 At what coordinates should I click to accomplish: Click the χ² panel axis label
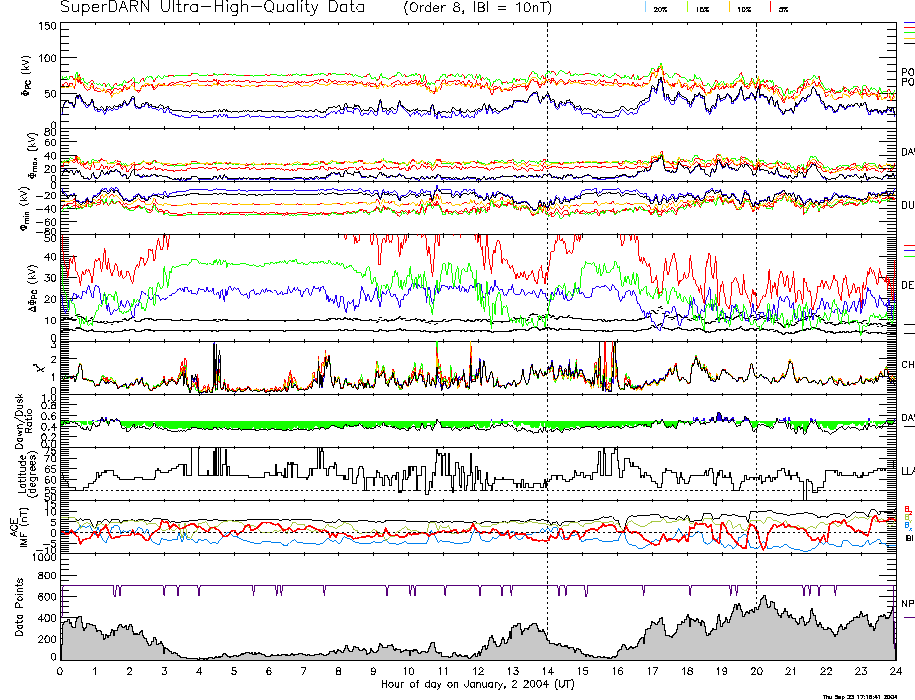[39, 368]
